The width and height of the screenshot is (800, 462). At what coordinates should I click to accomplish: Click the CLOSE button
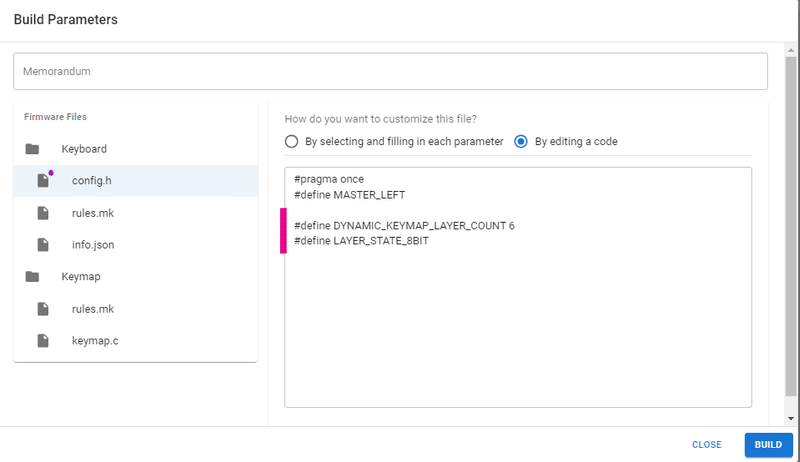[706, 445]
